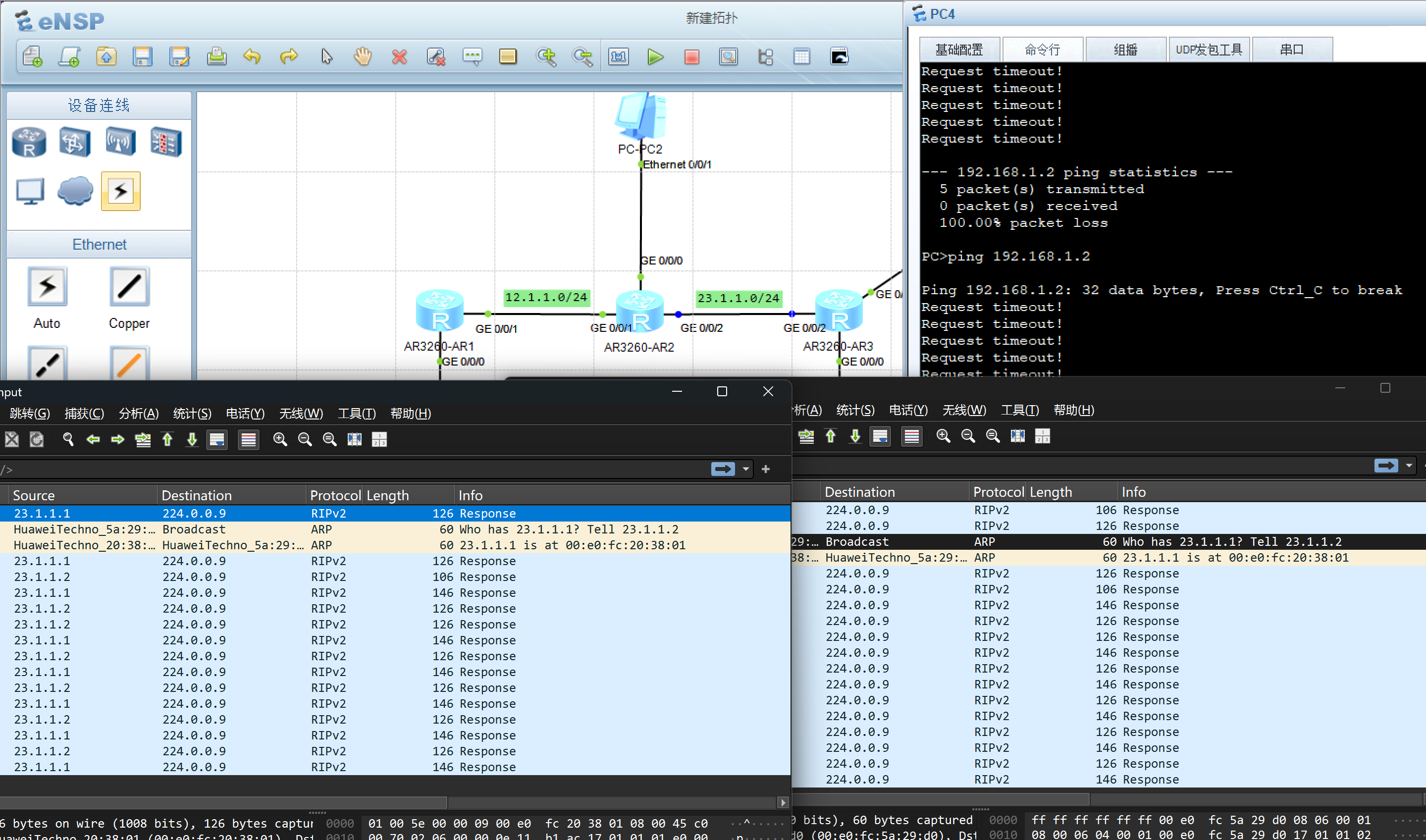Click the eNSP zoom in magnifier

(x=546, y=56)
